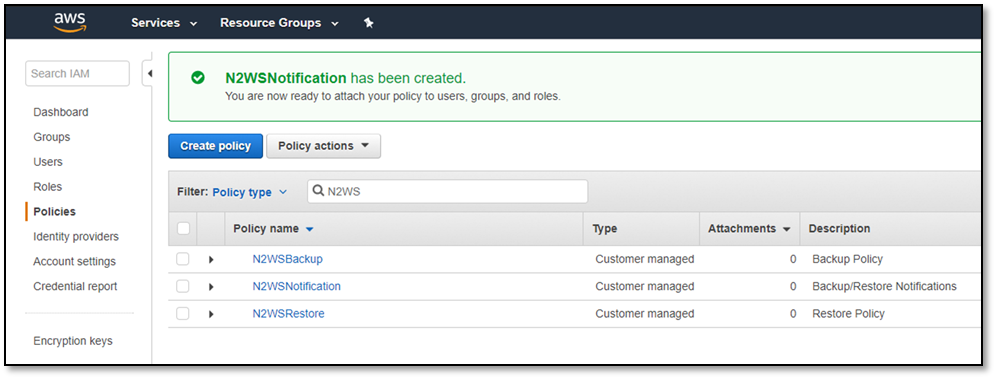Open the Services menu
Viewport: 996px width, 379px height.
(x=164, y=23)
